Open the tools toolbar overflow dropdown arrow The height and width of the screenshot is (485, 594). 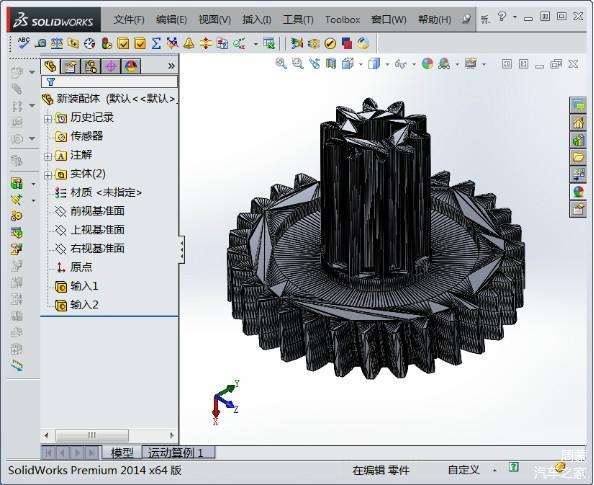pos(256,44)
